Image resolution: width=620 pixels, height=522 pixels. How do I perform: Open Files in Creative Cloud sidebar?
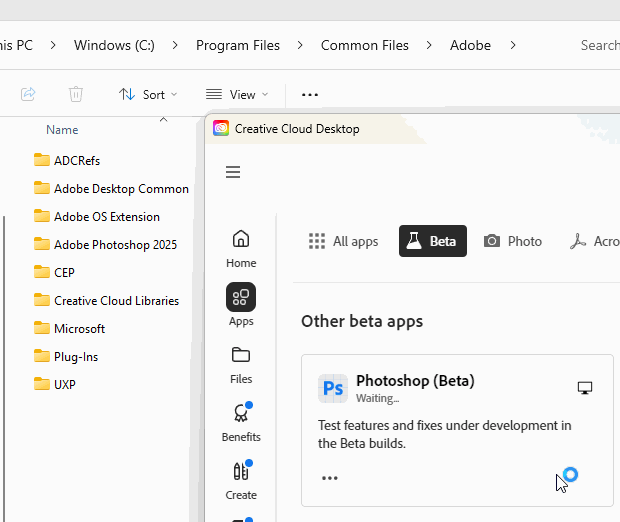coord(241,365)
